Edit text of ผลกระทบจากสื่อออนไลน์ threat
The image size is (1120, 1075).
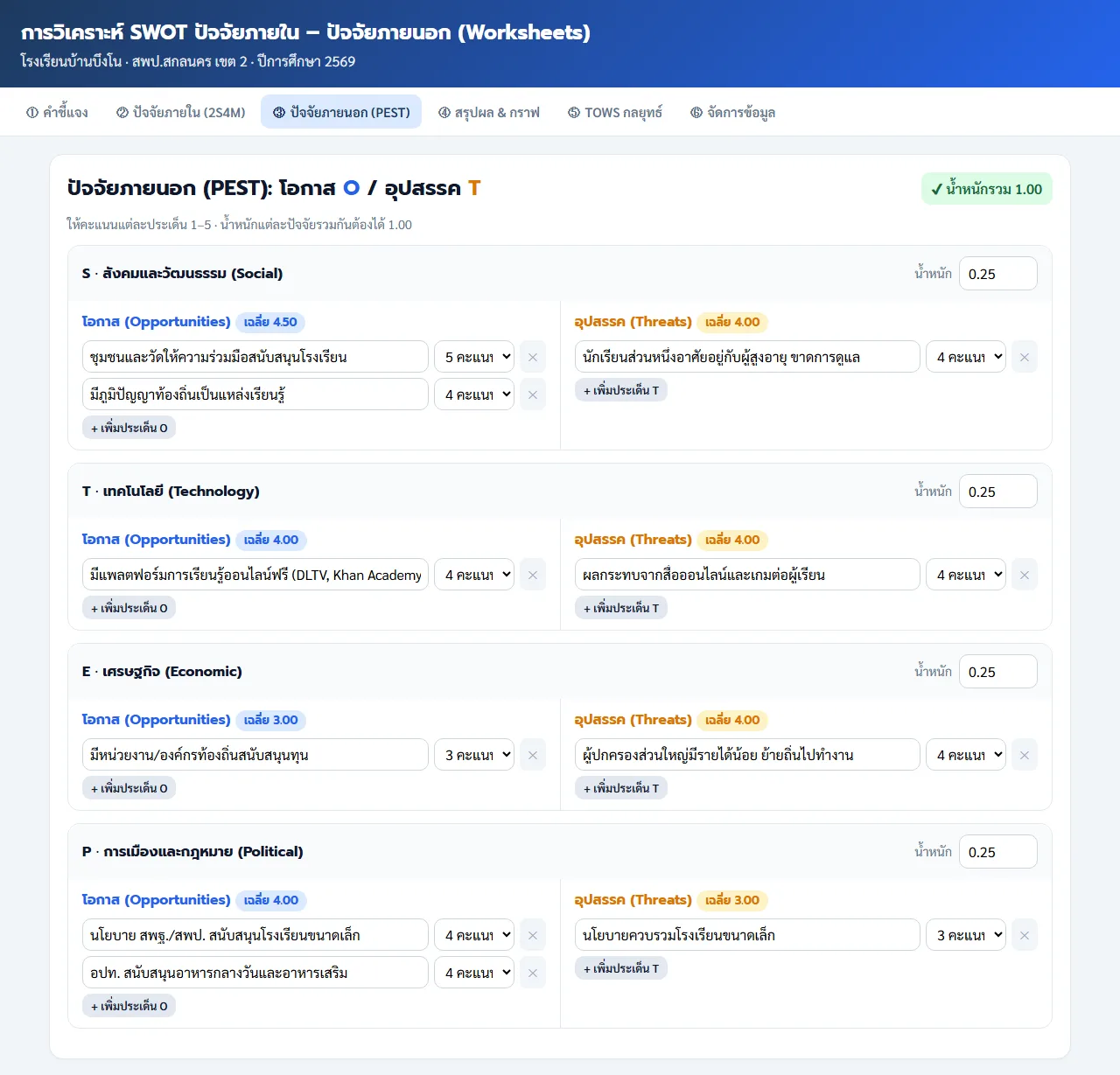click(x=747, y=575)
